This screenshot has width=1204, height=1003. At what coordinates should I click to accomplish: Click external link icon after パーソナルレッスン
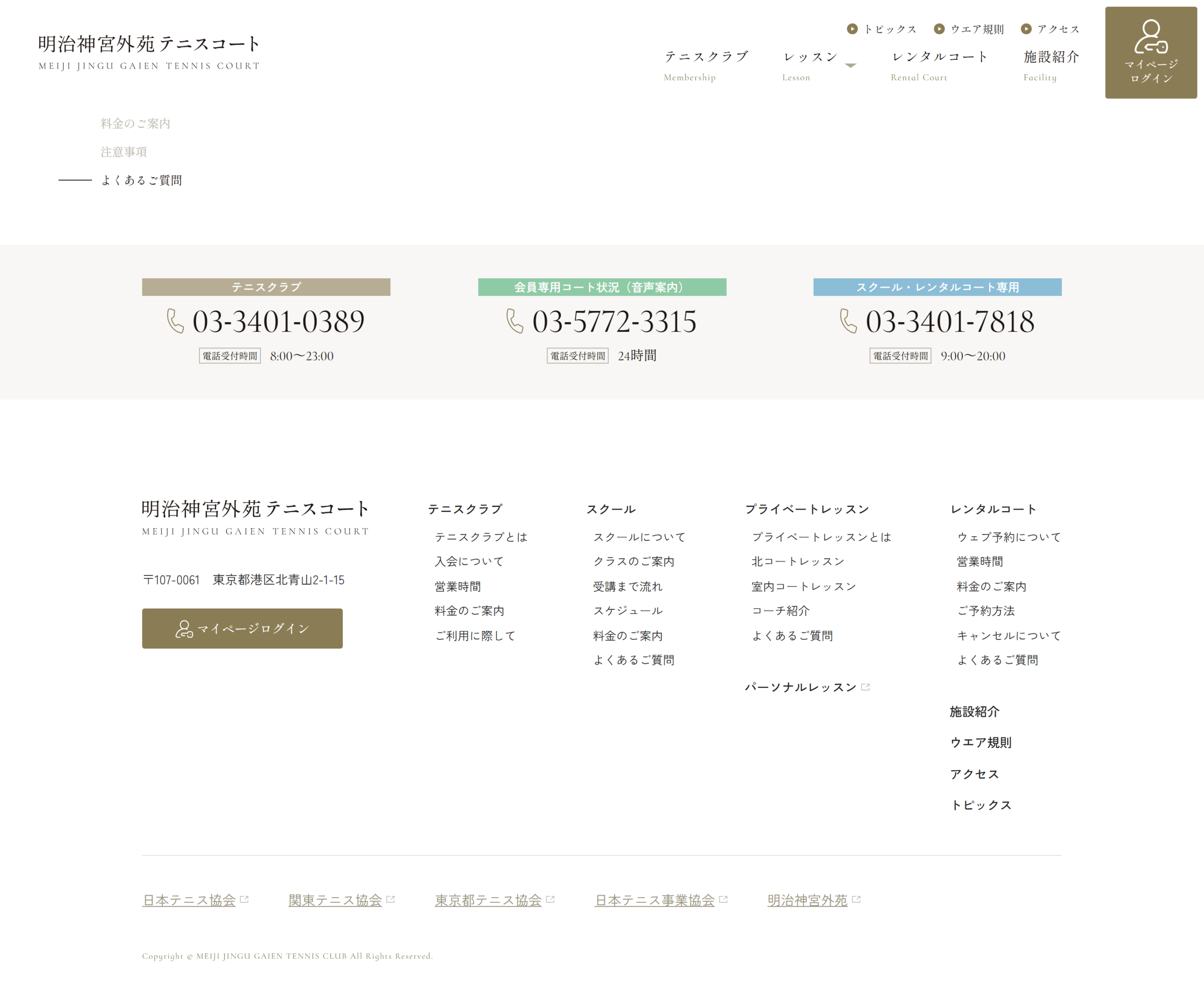tap(866, 687)
